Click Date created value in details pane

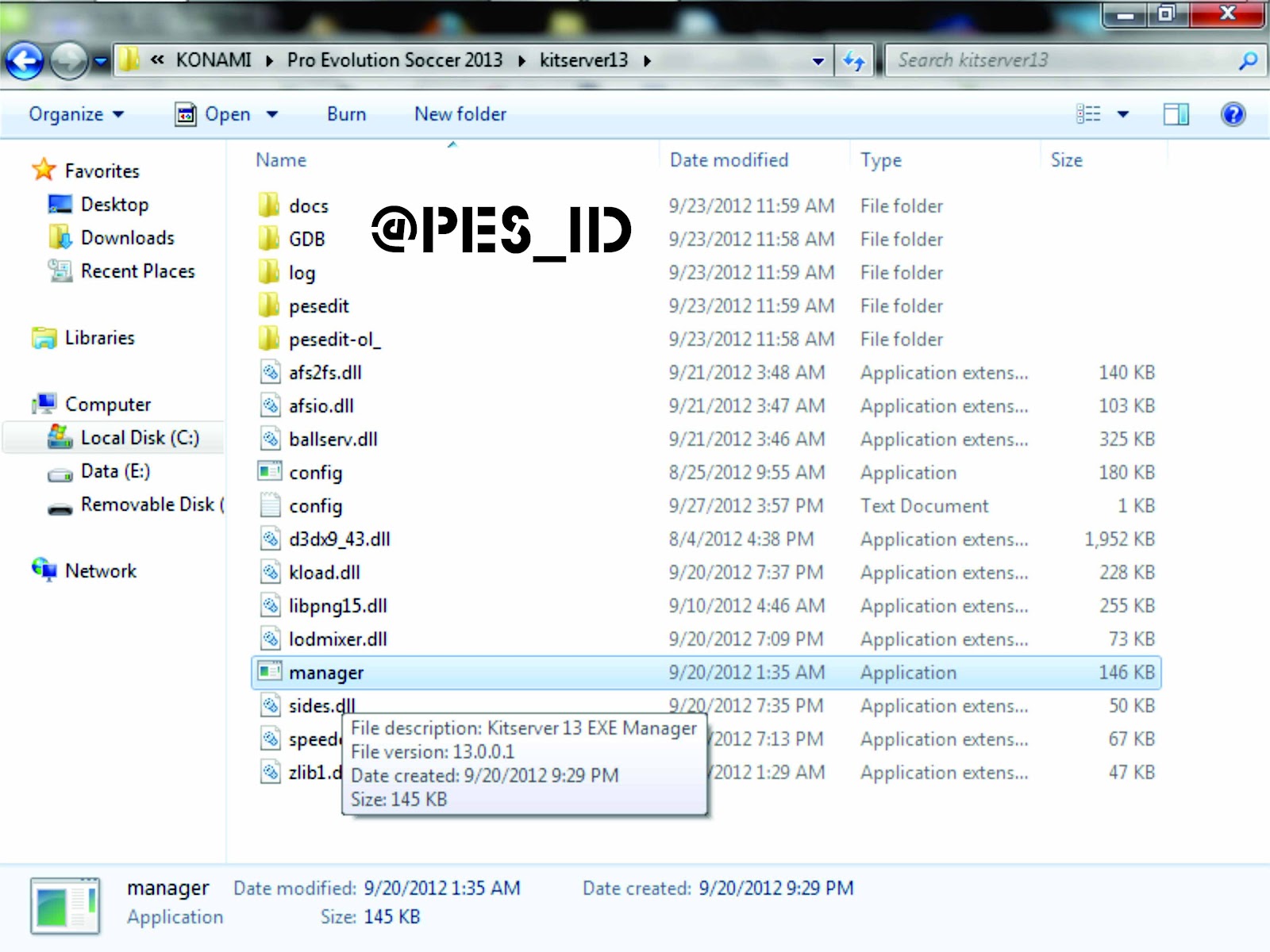[775, 889]
